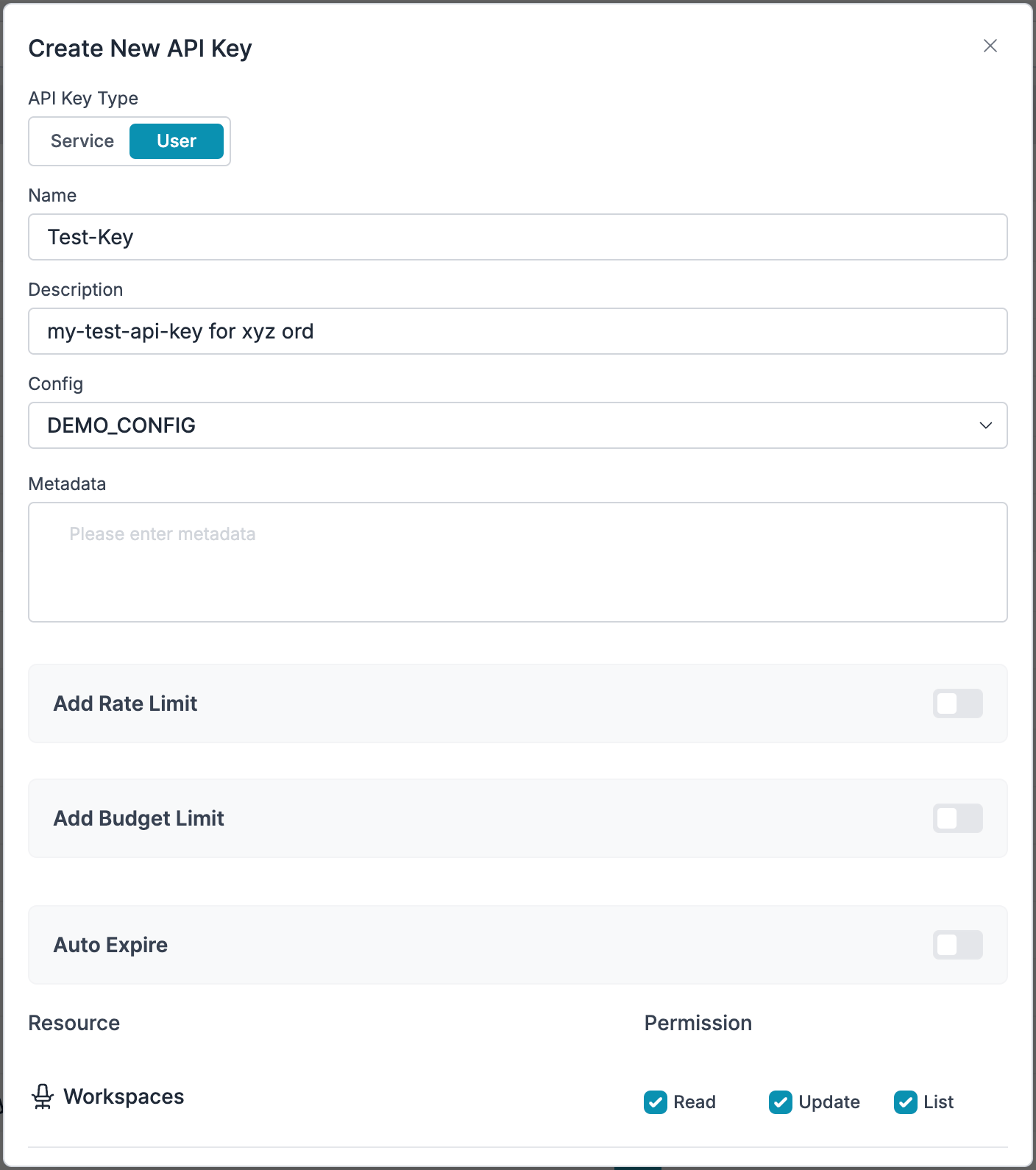
Task: Click the Add Budget Limit heading
Action: [139, 818]
